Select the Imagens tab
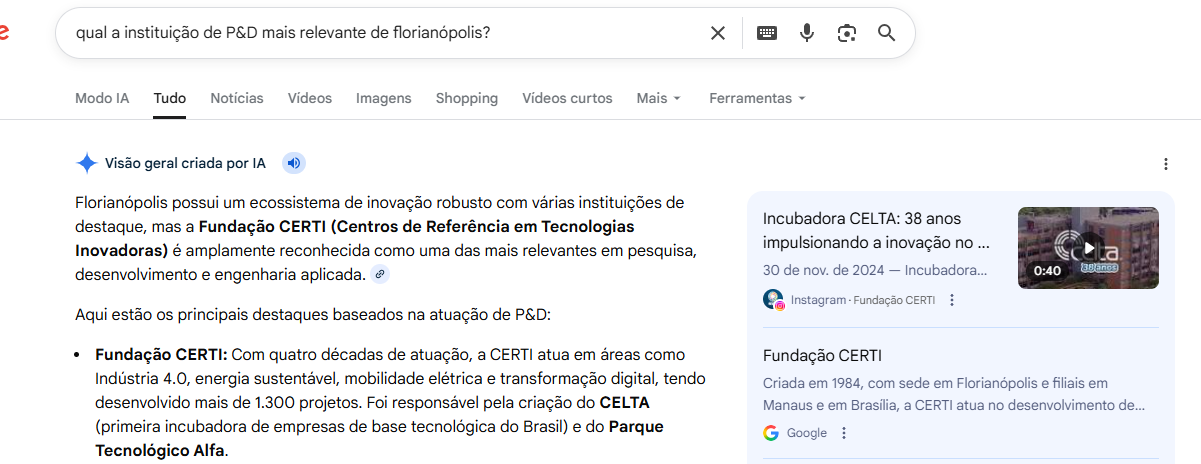 tap(383, 98)
